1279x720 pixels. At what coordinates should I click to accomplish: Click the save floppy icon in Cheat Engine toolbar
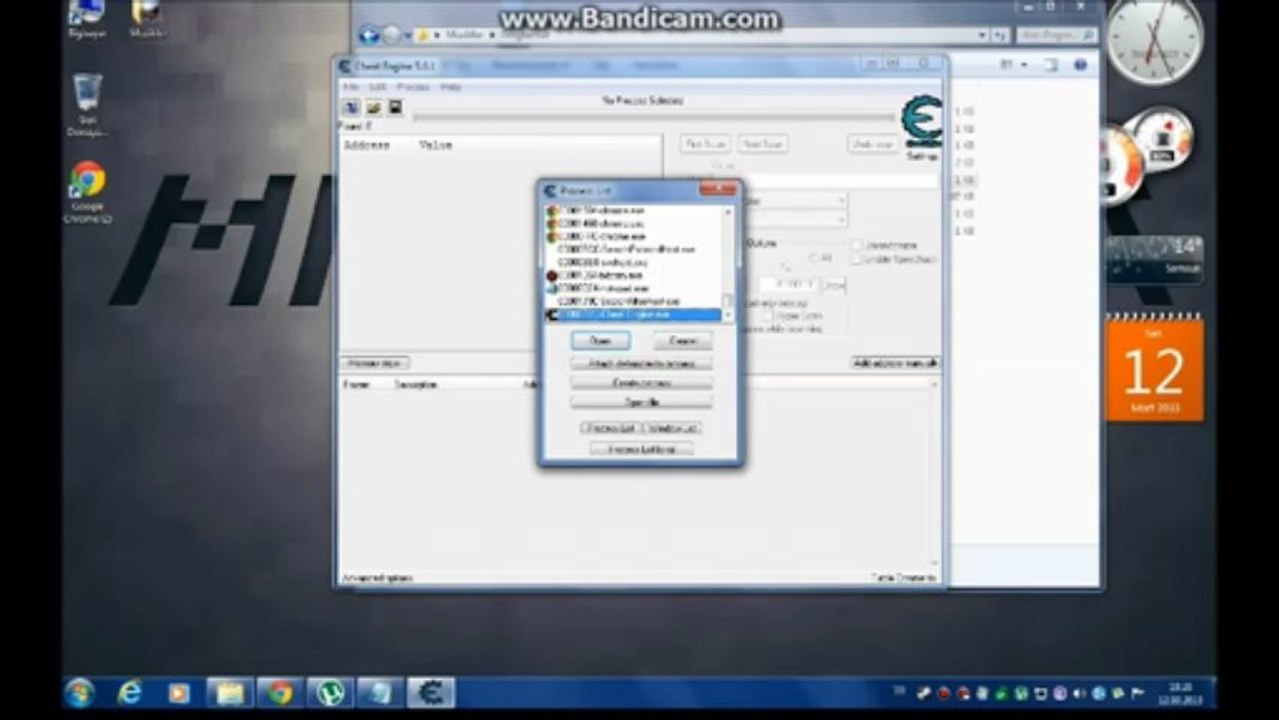click(x=395, y=107)
